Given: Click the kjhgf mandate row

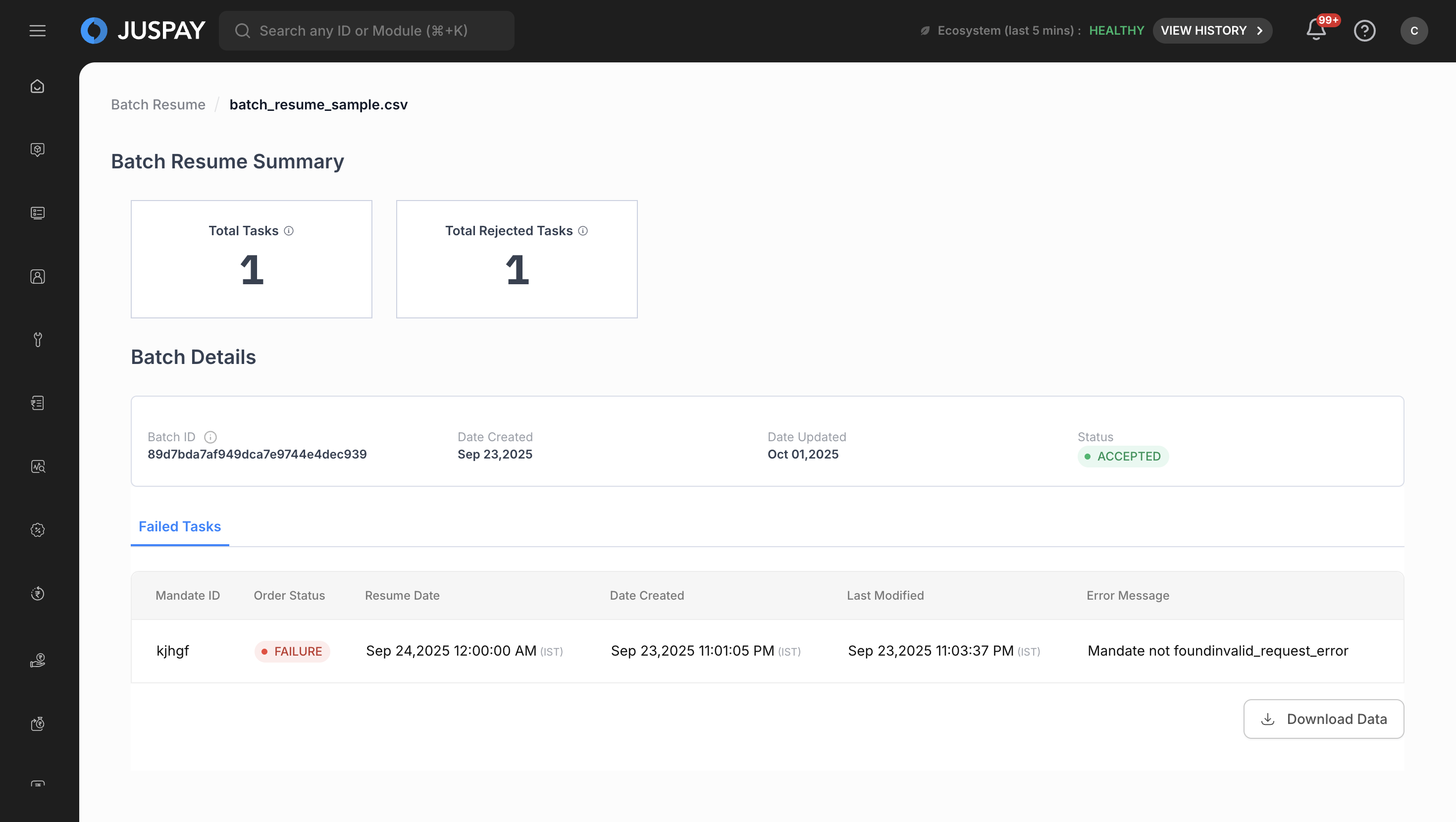Looking at the screenshot, I should click(x=173, y=651).
